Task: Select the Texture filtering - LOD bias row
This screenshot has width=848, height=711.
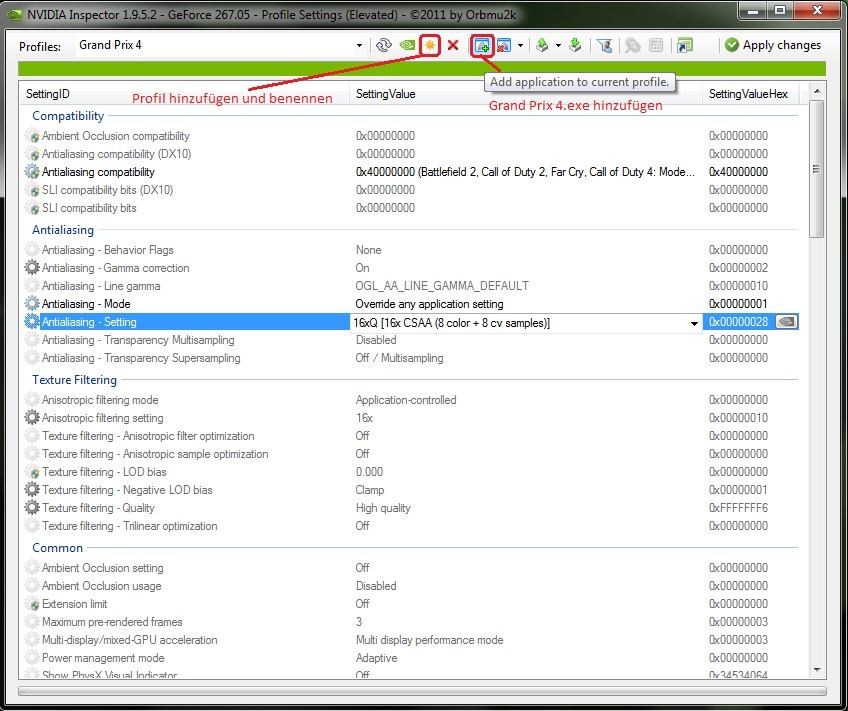Action: pyautogui.click(x=411, y=472)
